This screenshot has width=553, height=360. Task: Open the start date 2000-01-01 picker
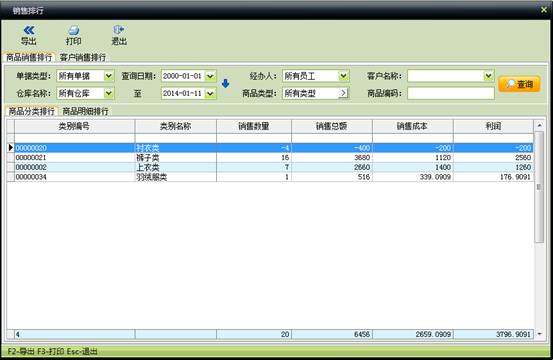tap(210, 76)
